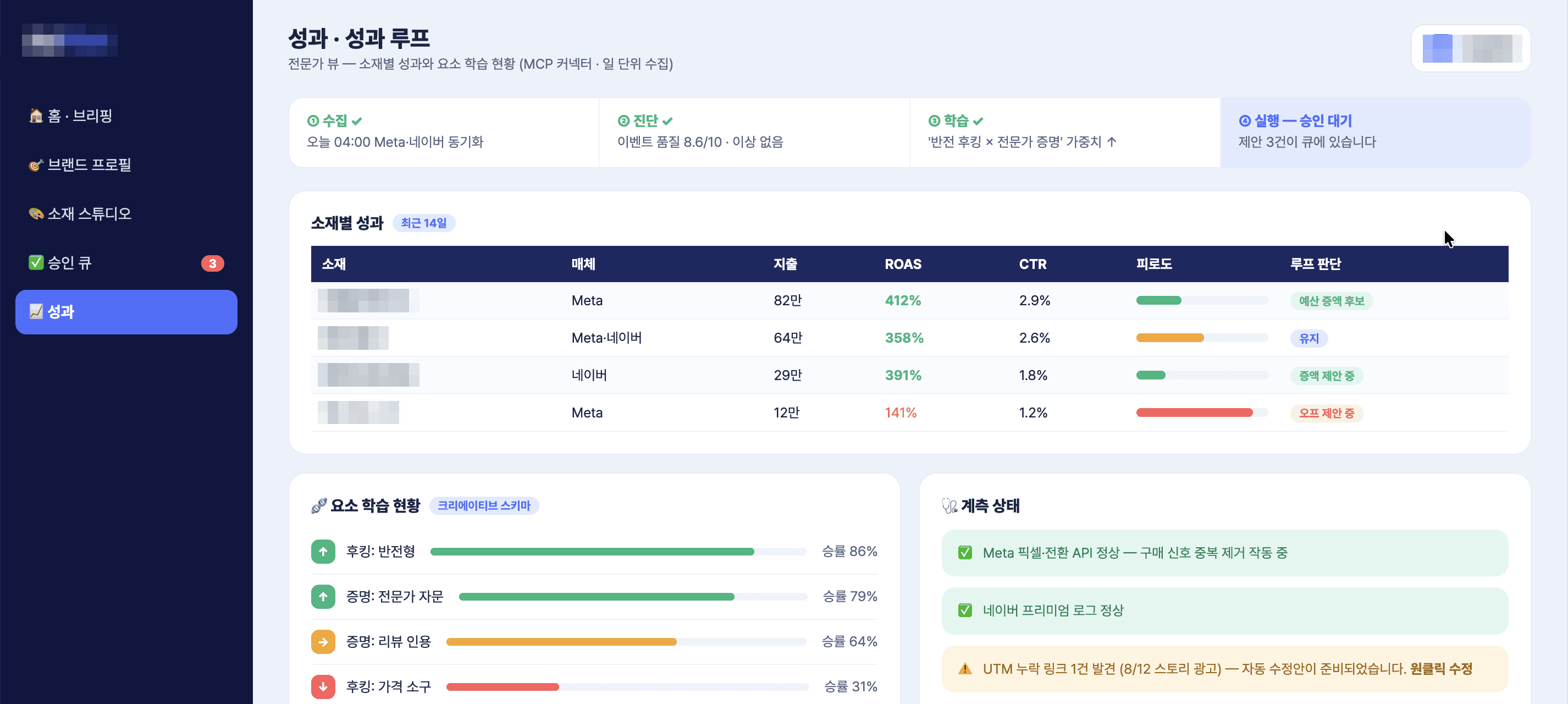Click the ROAS column header
1568x704 pixels.
[903, 265]
